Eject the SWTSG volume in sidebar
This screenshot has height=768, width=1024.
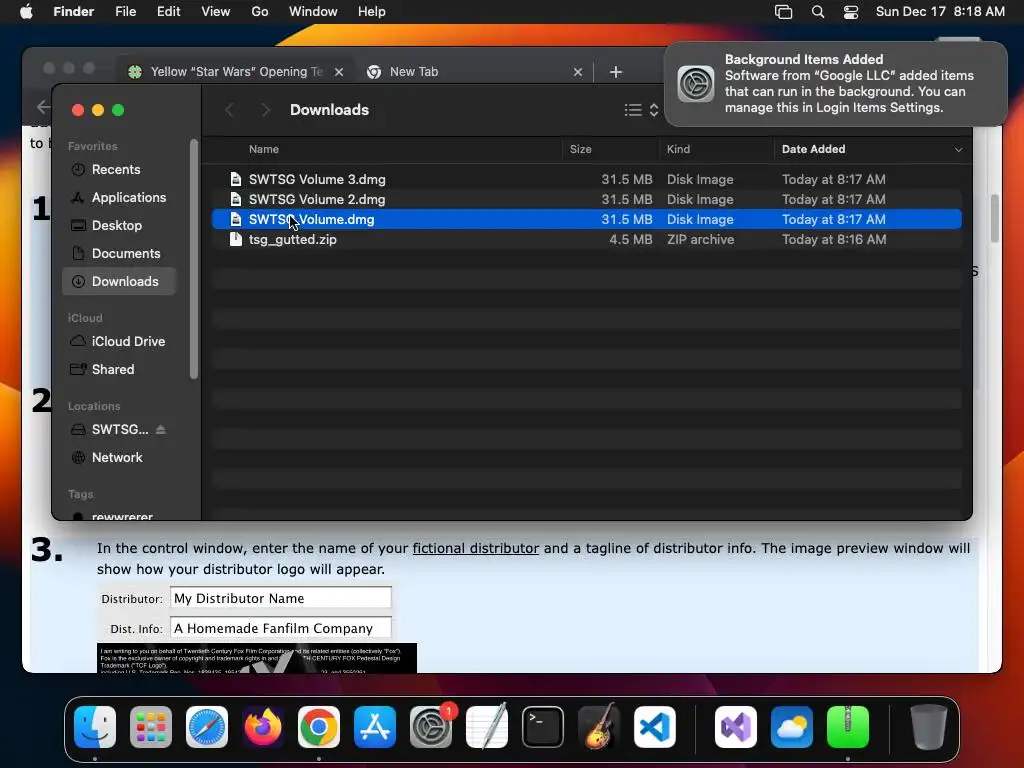161,429
